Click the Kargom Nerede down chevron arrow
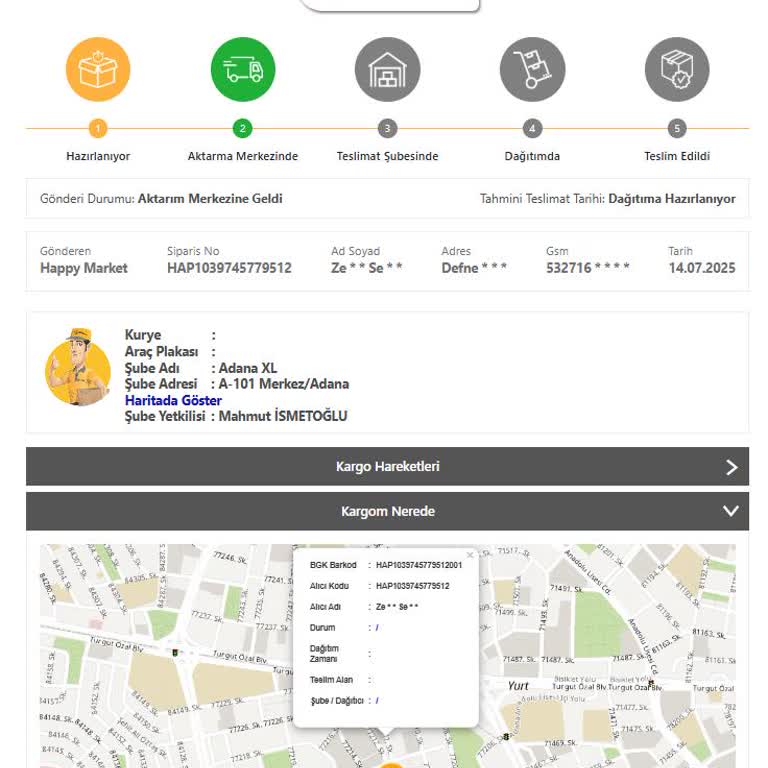This screenshot has height=768, width=768. [731, 511]
